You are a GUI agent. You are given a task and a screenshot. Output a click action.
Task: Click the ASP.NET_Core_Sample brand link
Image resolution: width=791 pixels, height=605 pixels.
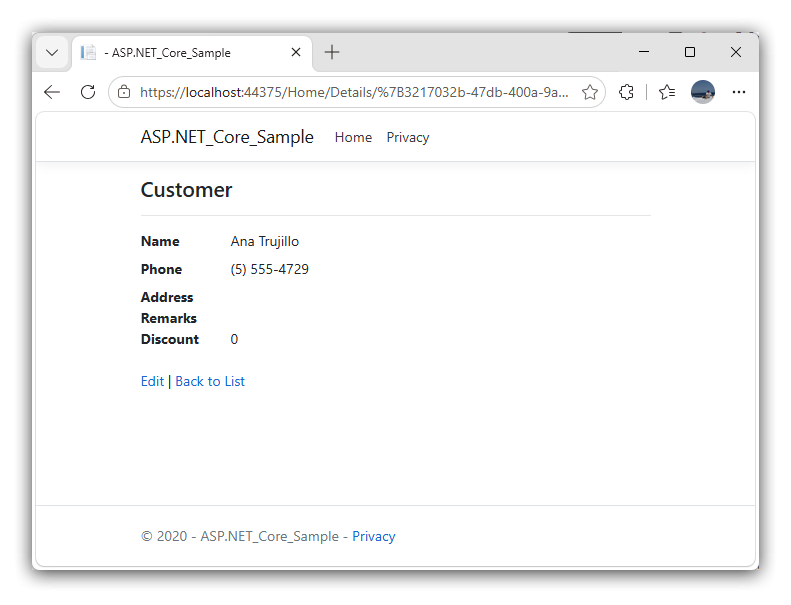click(x=227, y=137)
